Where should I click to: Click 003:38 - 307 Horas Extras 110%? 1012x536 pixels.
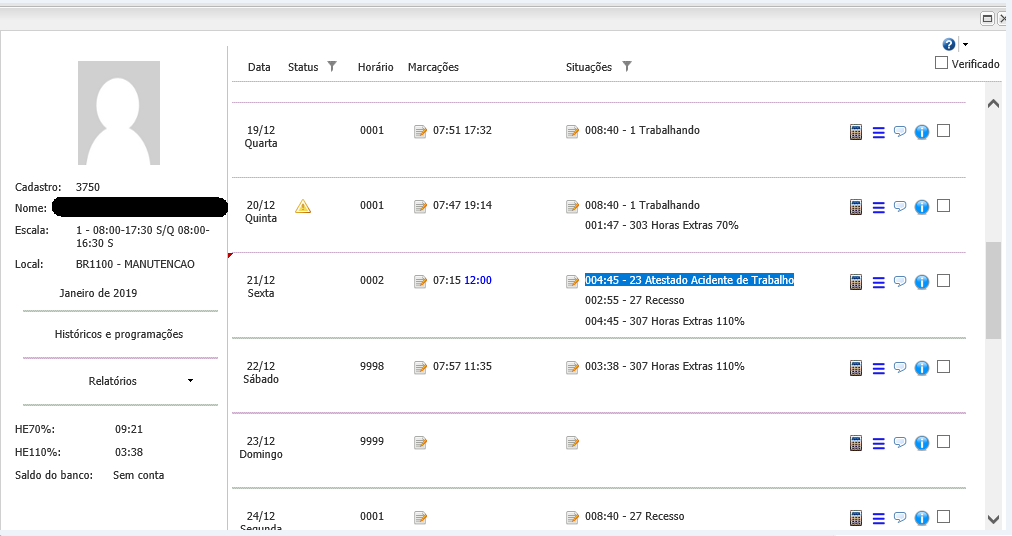pyautogui.click(x=665, y=366)
